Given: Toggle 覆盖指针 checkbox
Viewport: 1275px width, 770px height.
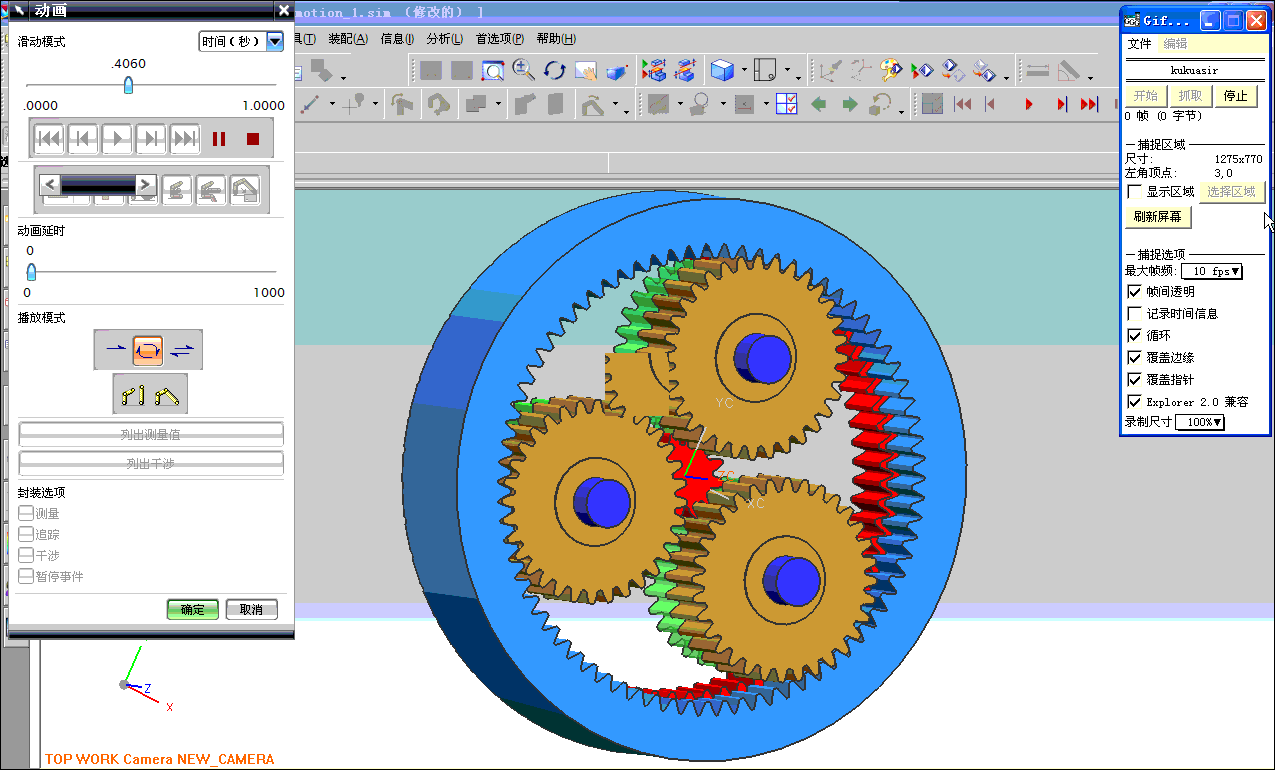Looking at the screenshot, I should point(1134,379).
